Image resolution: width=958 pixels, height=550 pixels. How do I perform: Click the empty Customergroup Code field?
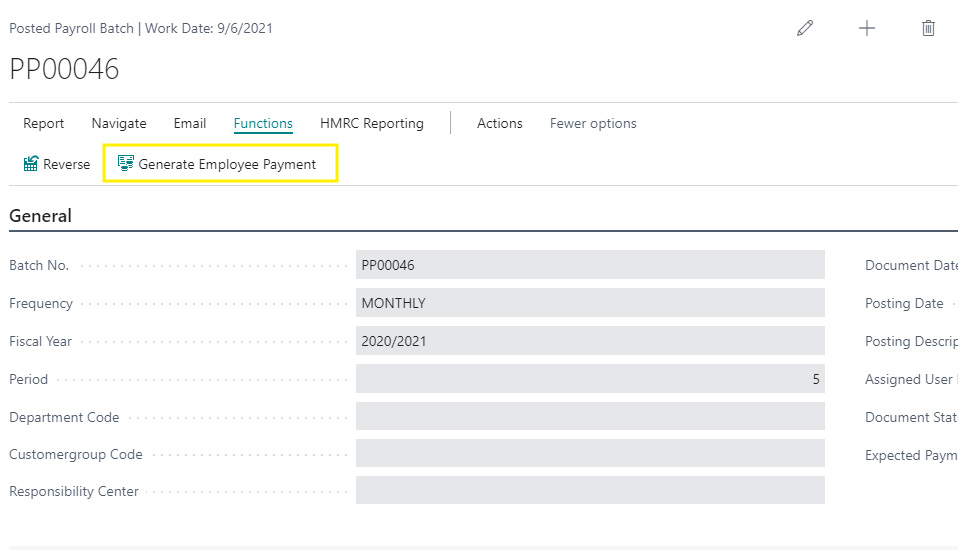point(590,454)
